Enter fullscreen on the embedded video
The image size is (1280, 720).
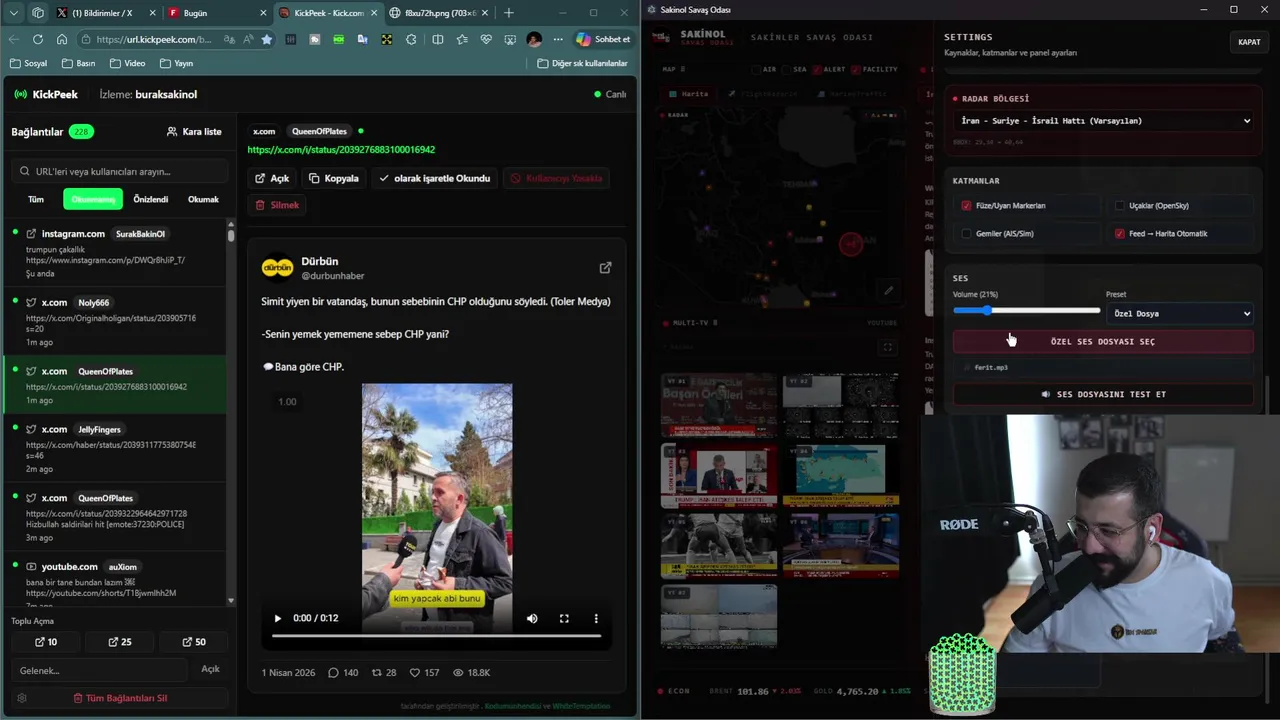[x=564, y=618]
